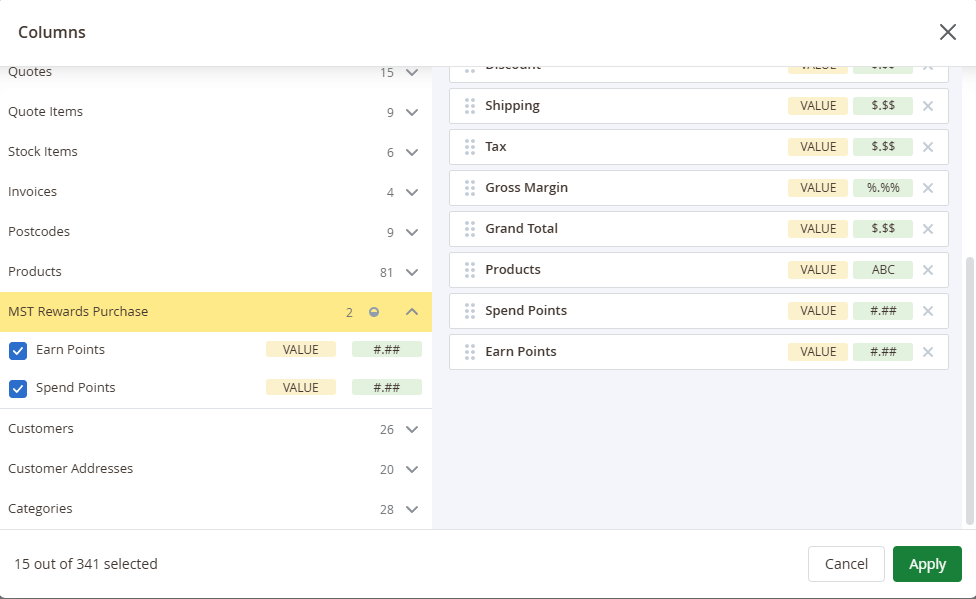Viewport: 976px width, 599px height.
Task: Uncheck the Earn Points checkbox
Action: pyautogui.click(x=18, y=350)
